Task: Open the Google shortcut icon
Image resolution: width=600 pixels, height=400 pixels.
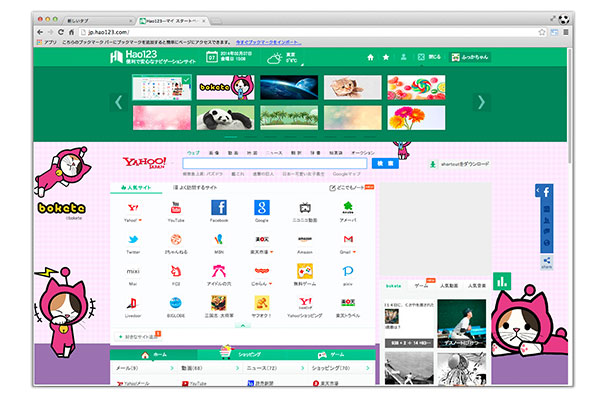Action: [262, 208]
